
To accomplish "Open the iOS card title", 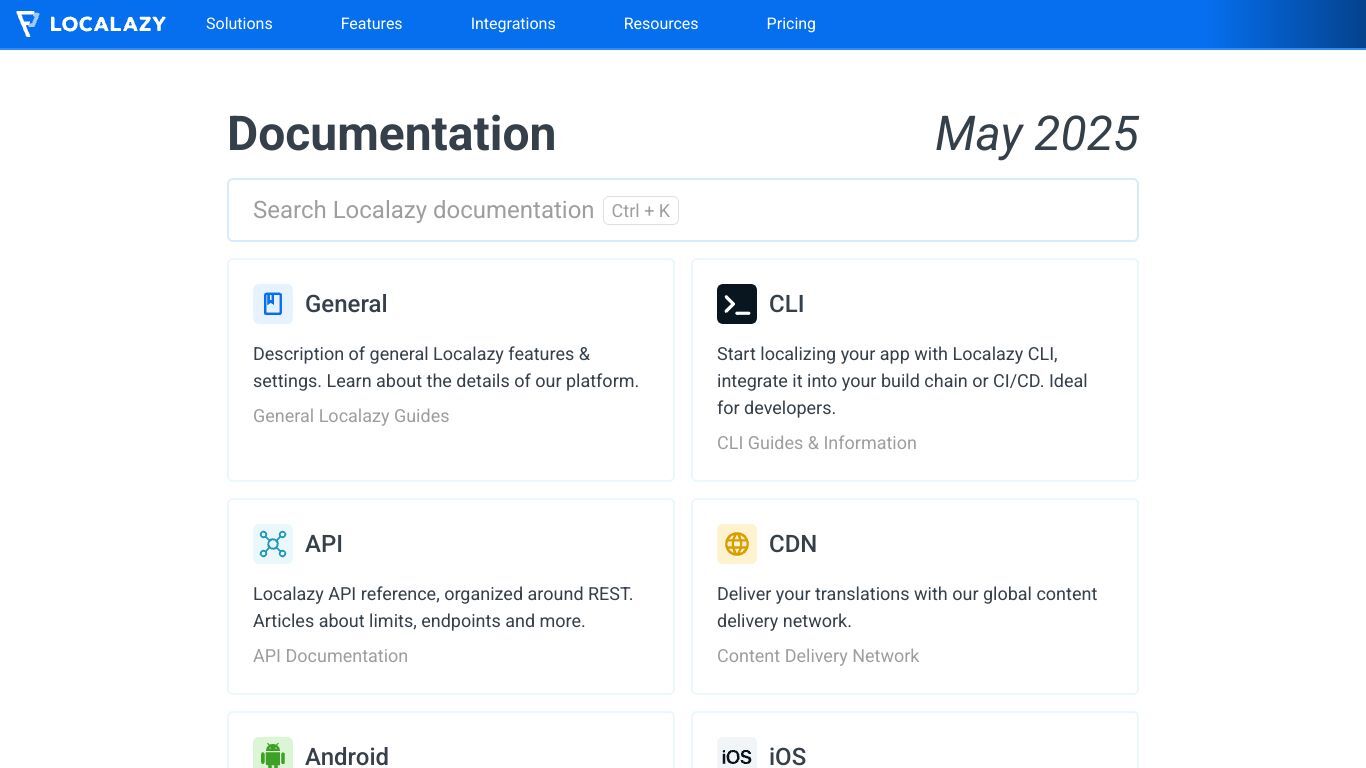I will [787, 756].
